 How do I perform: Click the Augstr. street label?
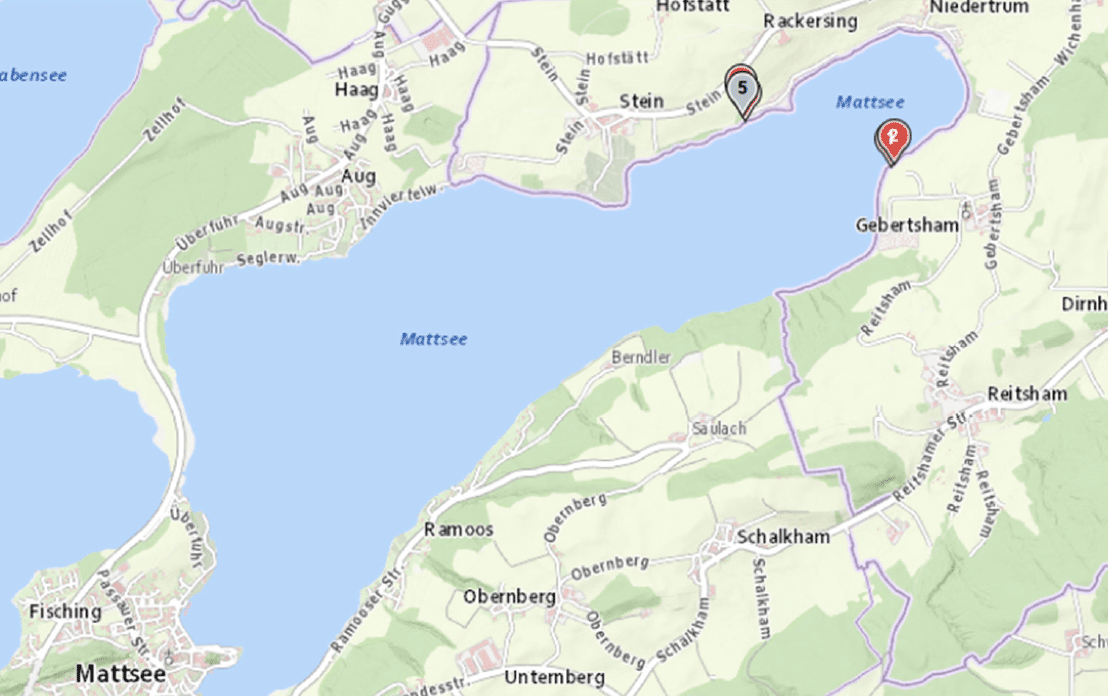(281, 225)
